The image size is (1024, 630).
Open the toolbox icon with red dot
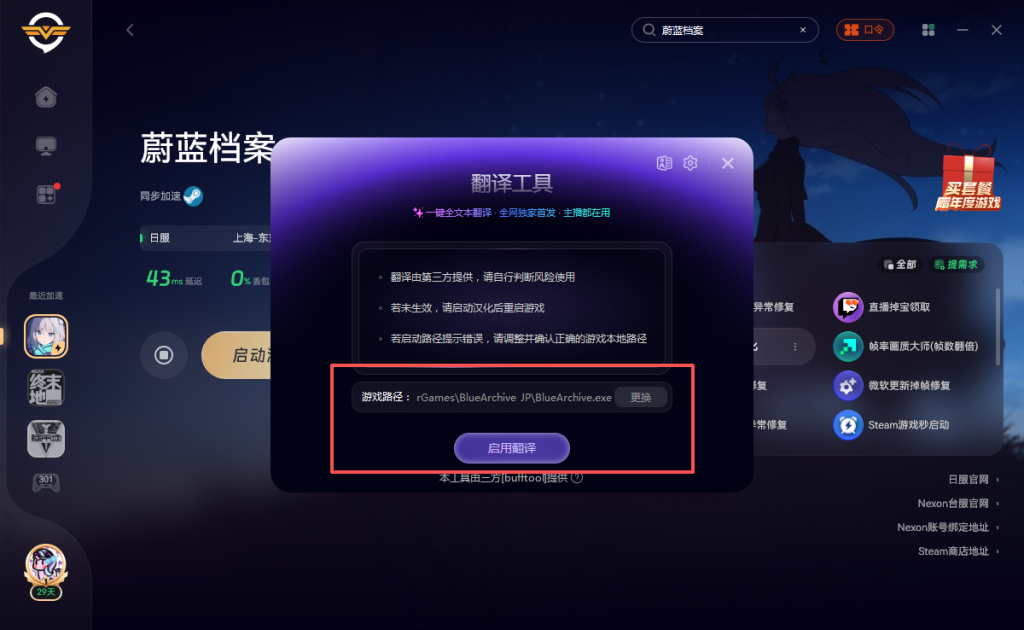tap(46, 194)
